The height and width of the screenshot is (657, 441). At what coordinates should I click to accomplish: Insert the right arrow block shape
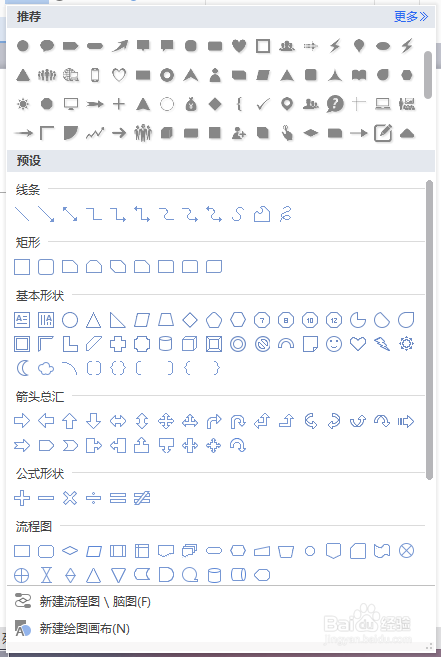coord(22,421)
